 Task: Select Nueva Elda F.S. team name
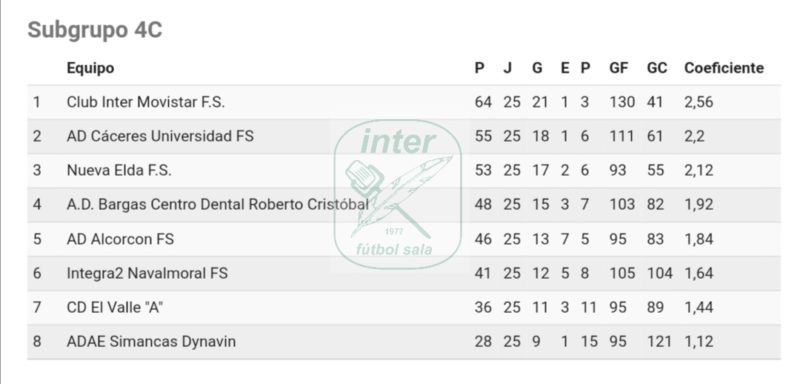(119, 170)
